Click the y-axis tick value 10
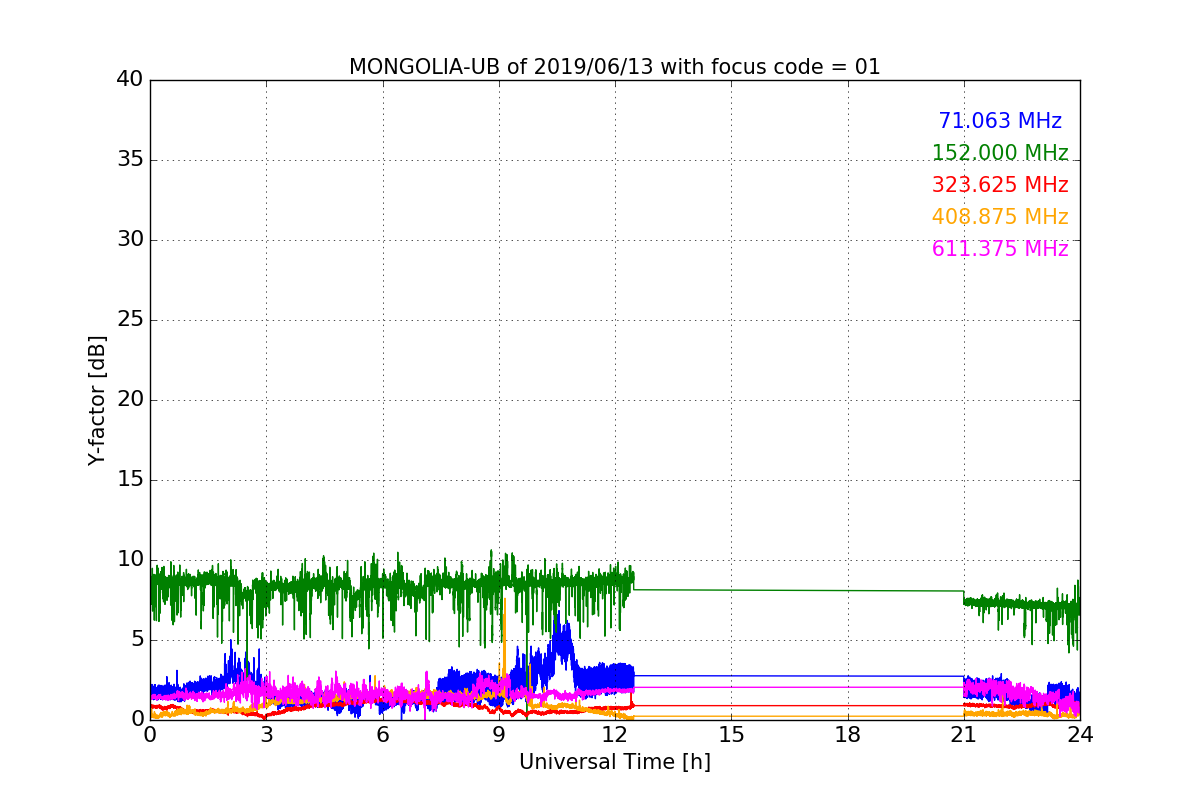1200x800 pixels. tap(130, 559)
